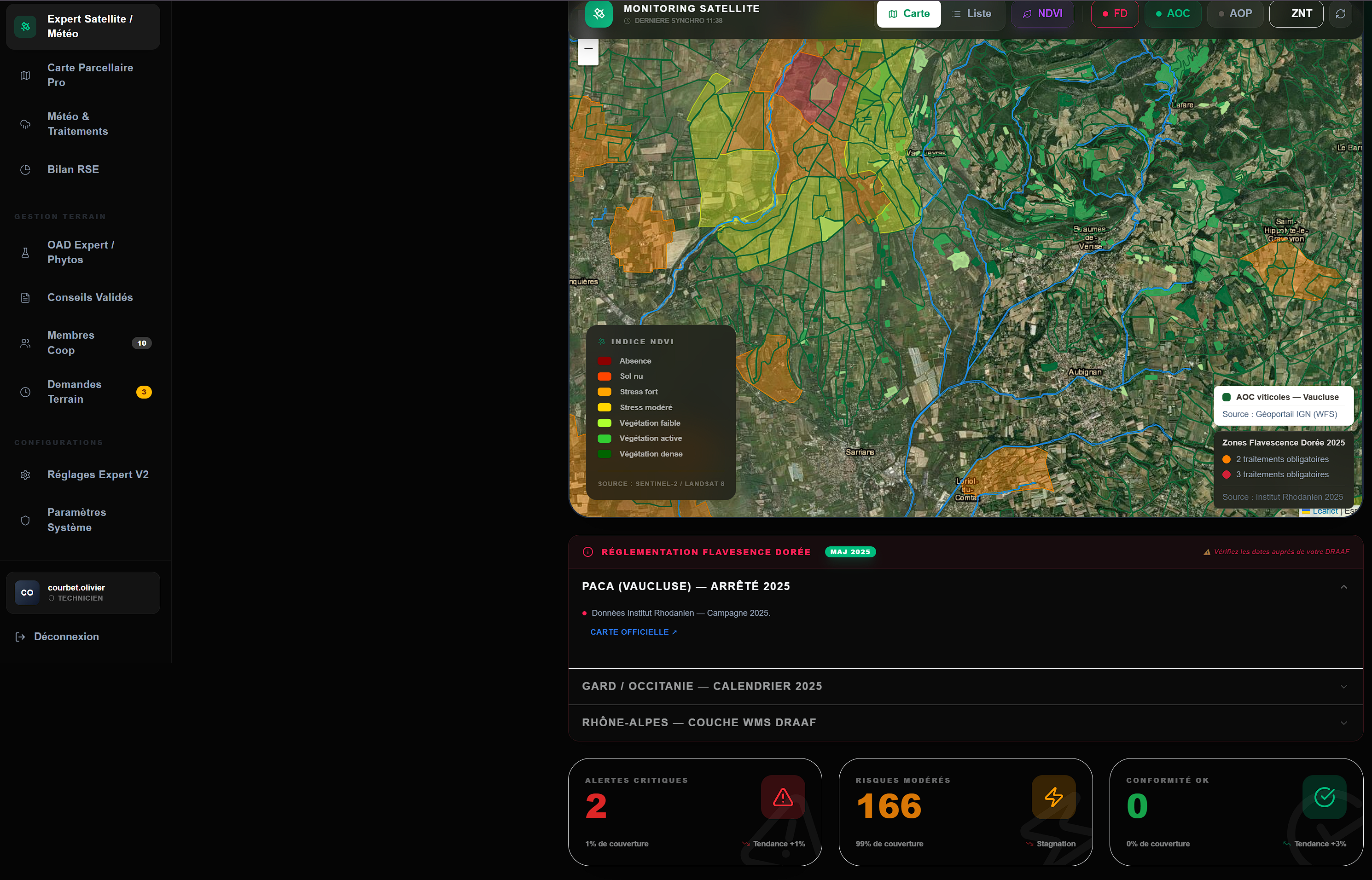Click the Carte Parcellaire Pro map icon
Image resolution: width=1372 pixels, height=880 pixels.
[x=25, y=75]
